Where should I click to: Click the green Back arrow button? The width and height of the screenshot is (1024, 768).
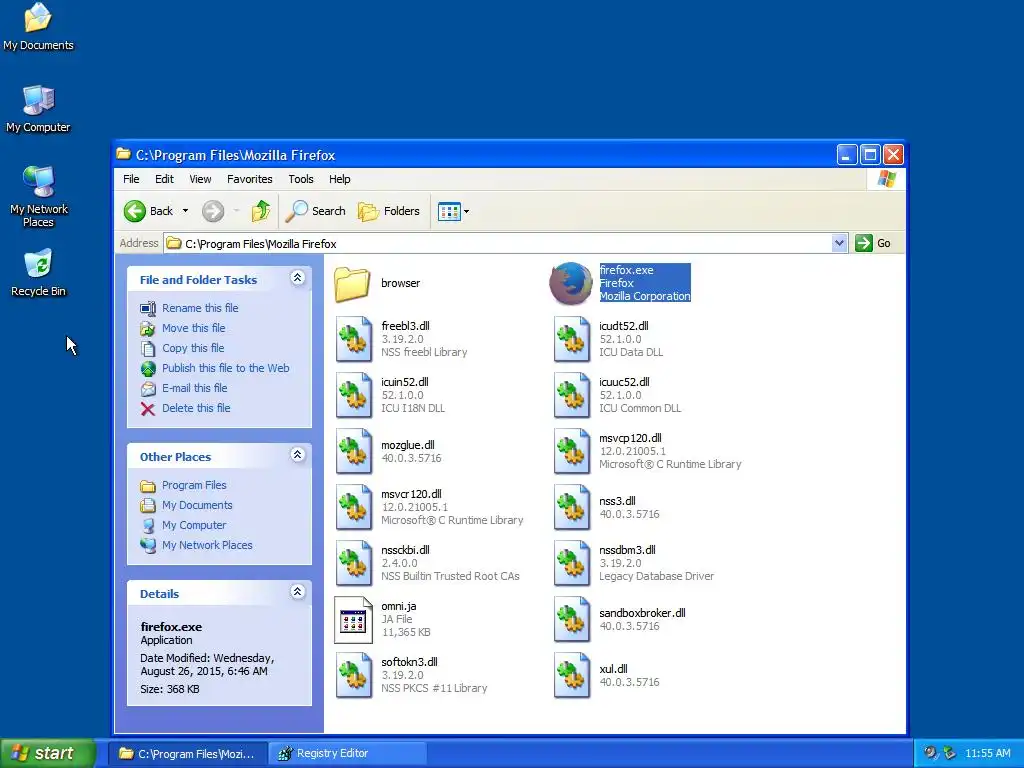click(x=135, y=211)
